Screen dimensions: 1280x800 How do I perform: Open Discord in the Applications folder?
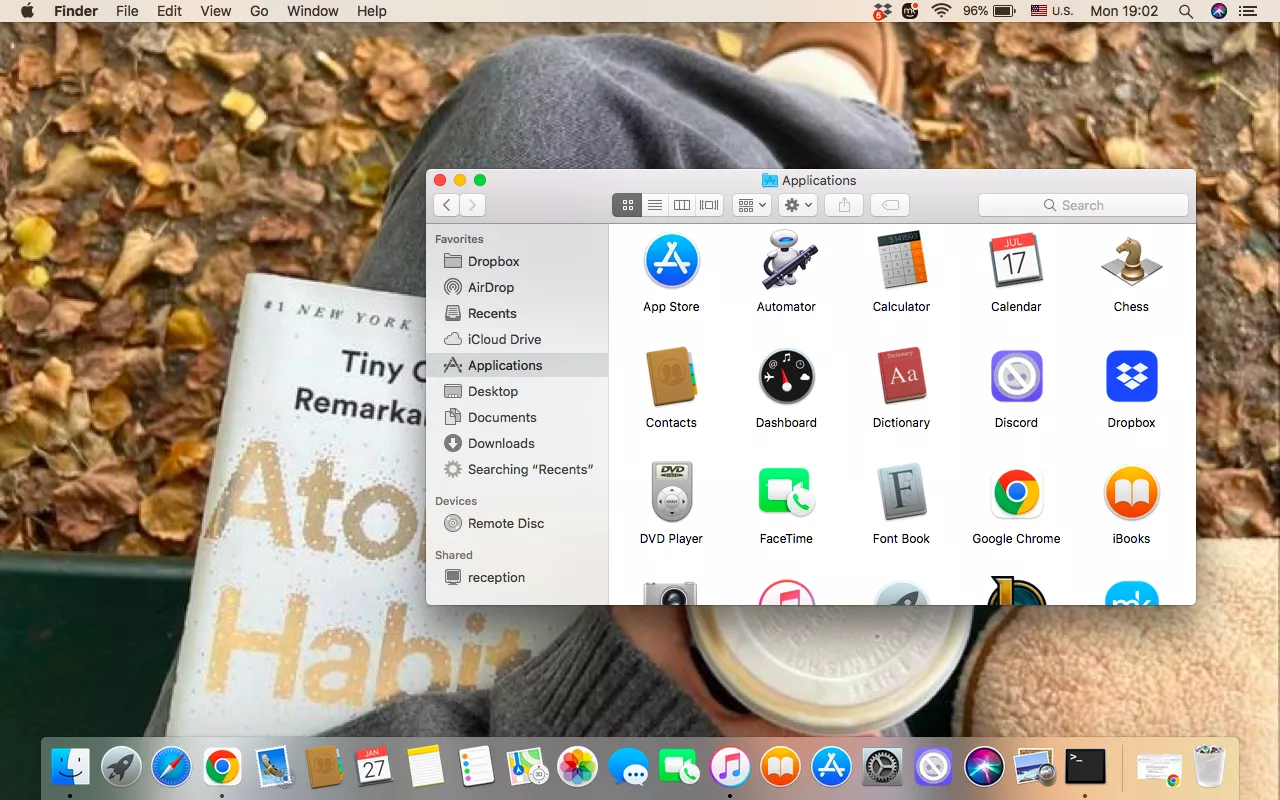(x=1016, y=378)
